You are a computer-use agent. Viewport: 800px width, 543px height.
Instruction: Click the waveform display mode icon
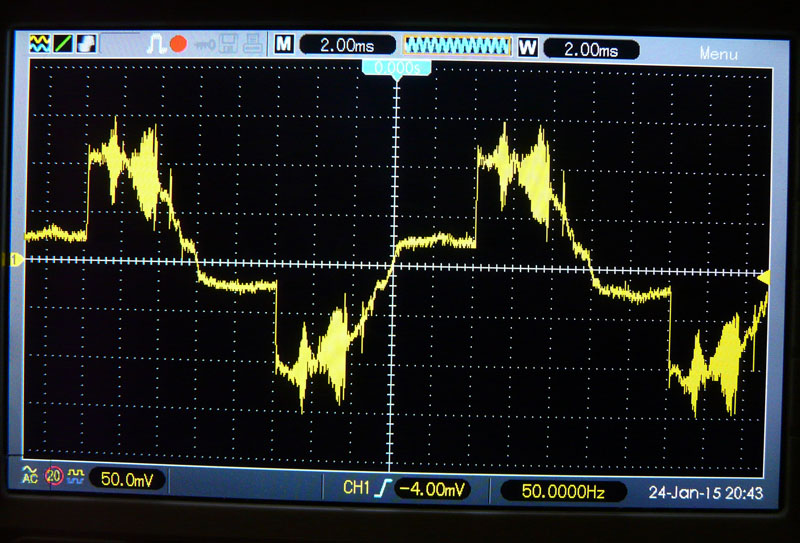coord(40,44)
